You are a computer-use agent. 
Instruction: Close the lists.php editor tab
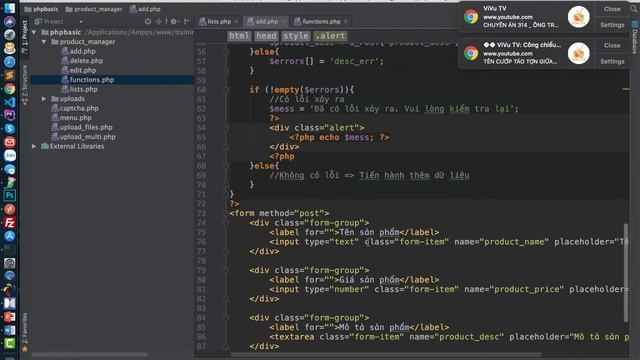pyautogui.click(x=236, y=22)
